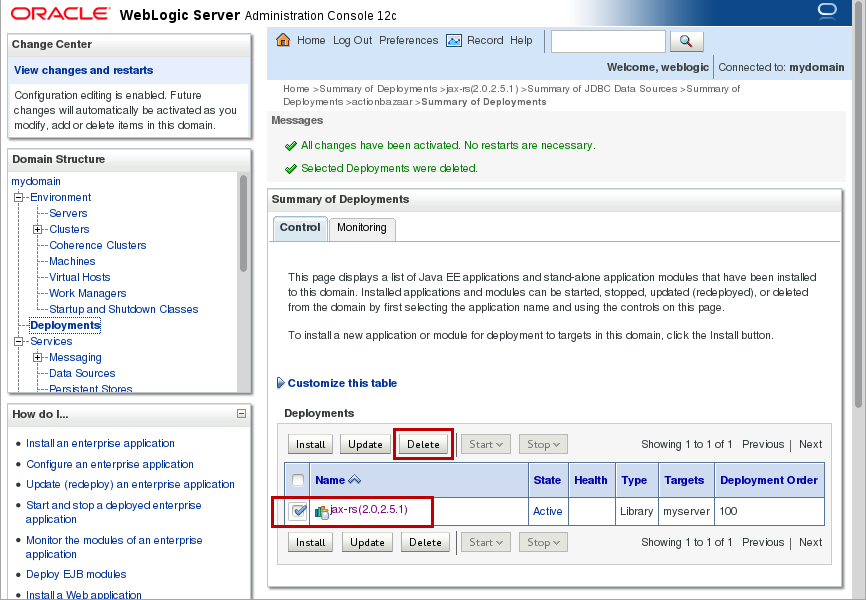
Task: Open View changes and restarts link
Action: pyautogui.click(x=83, y=70)
